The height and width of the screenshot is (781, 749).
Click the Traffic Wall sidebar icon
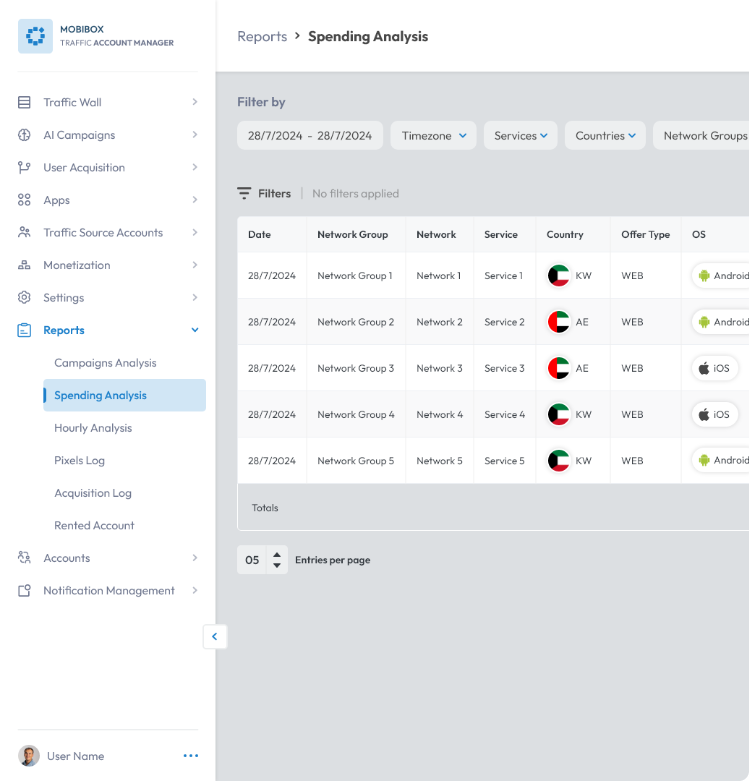click(x=24, y=102)
